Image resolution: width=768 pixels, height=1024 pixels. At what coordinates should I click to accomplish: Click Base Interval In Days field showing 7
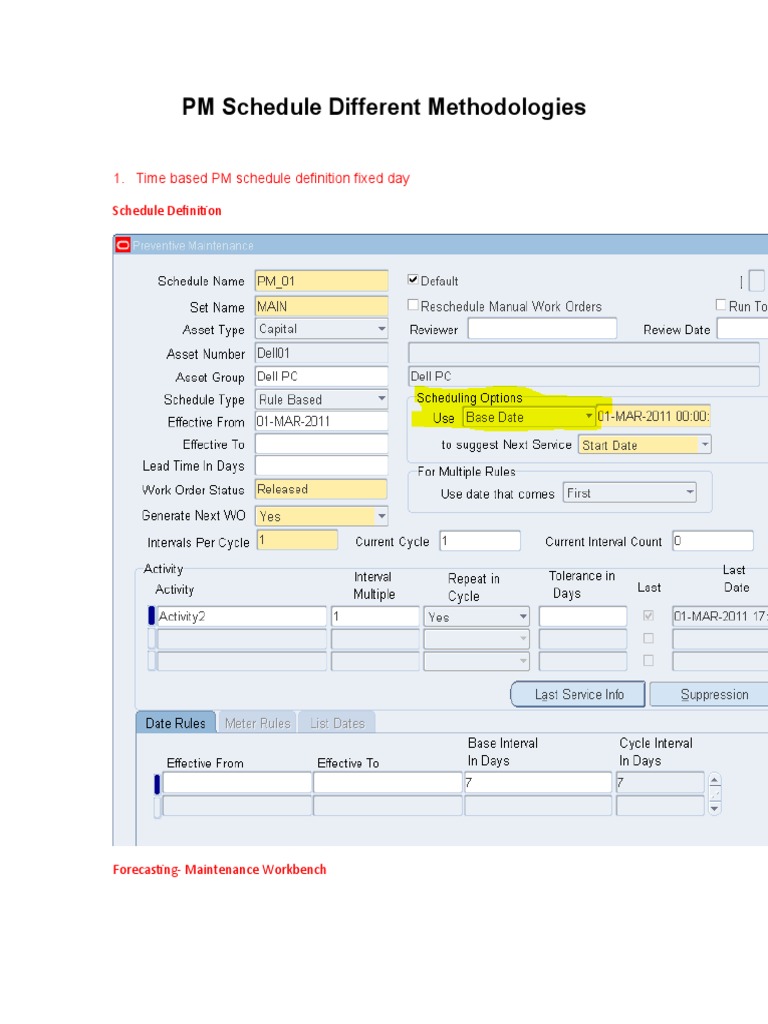coord(538,782)
